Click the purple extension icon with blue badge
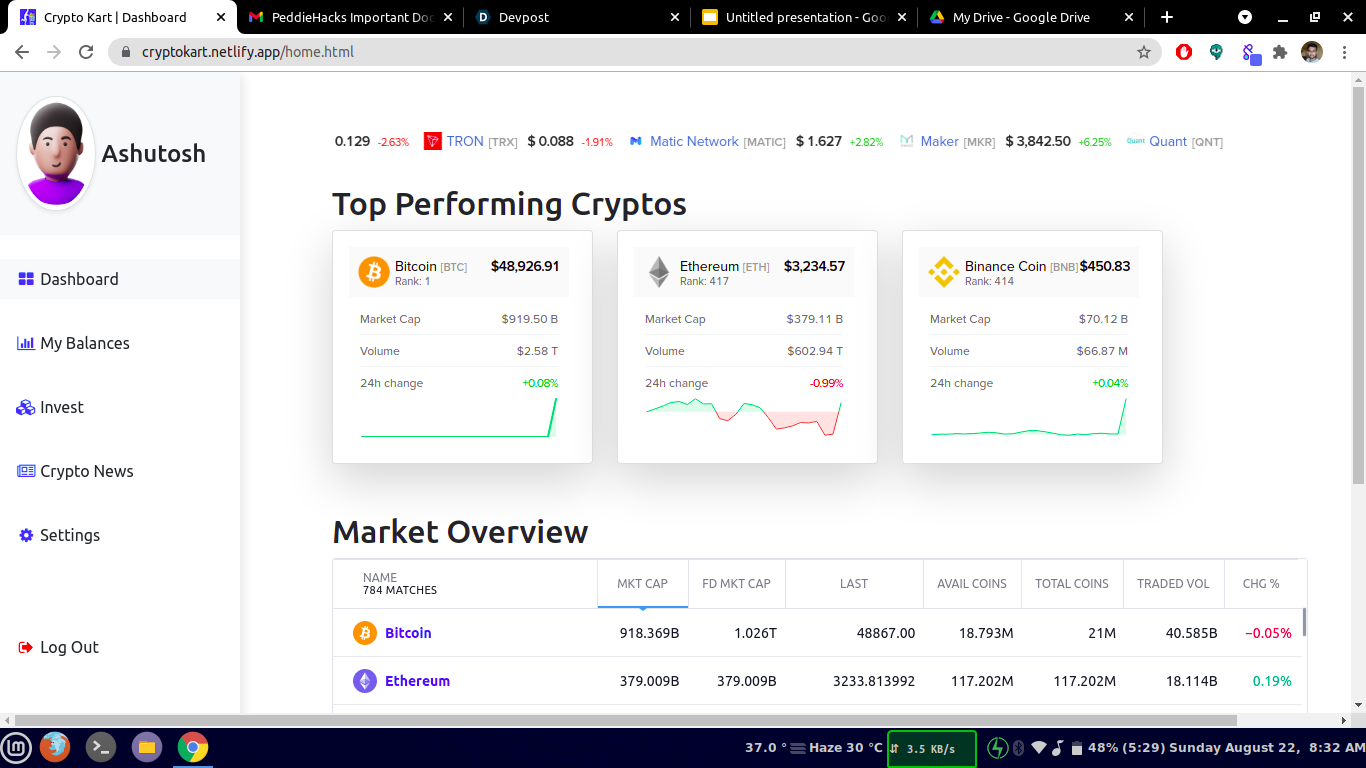The height and width of the screenshot is (768, 1366). point(1250,53)
